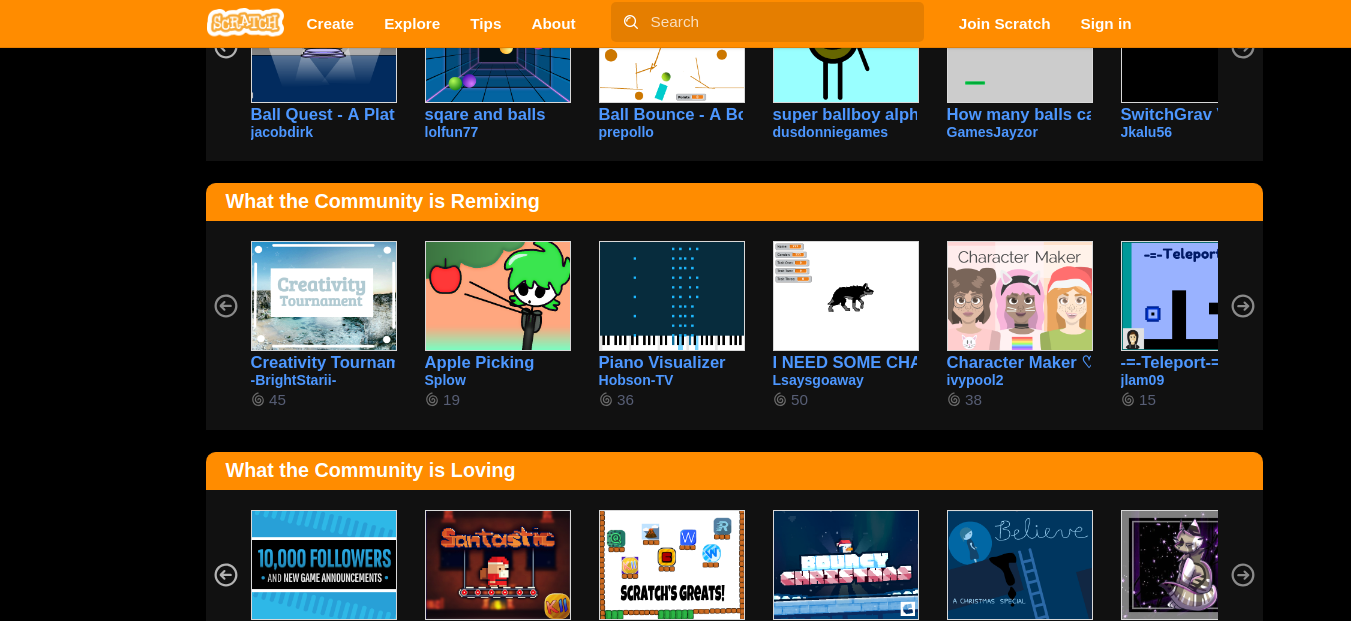Open the 10,000 Followers project thumbnail
This screenshot has width=1351, height=621.
(x=323, y=565)
